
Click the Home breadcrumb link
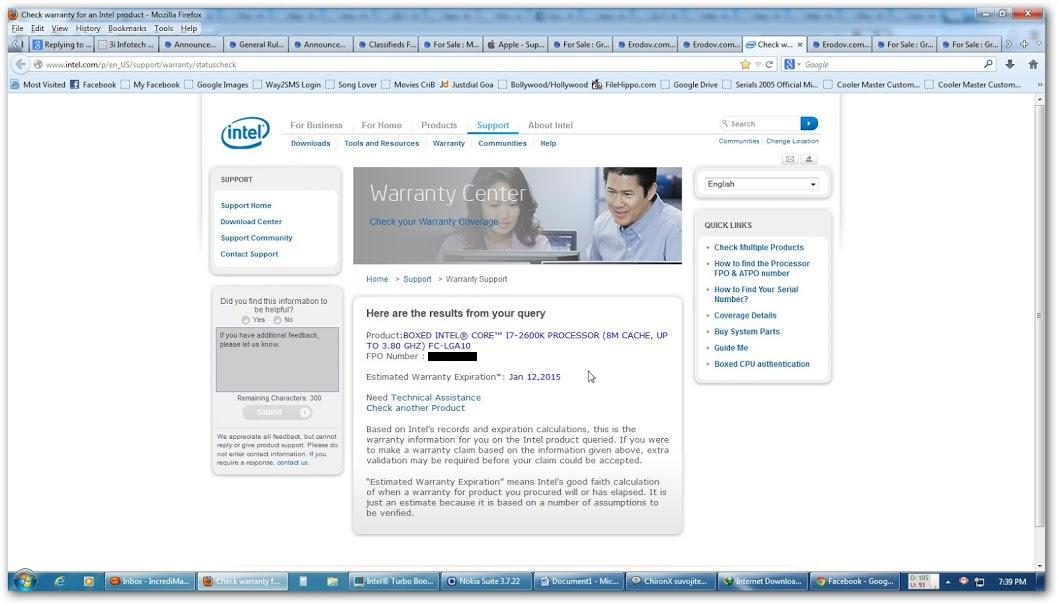(x=377, y=279)
